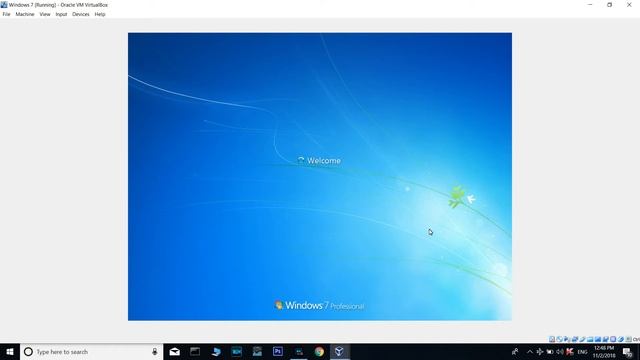Open the File menu in VirtualBox
This screenshot has width=640, height=360.
(6, 14)
